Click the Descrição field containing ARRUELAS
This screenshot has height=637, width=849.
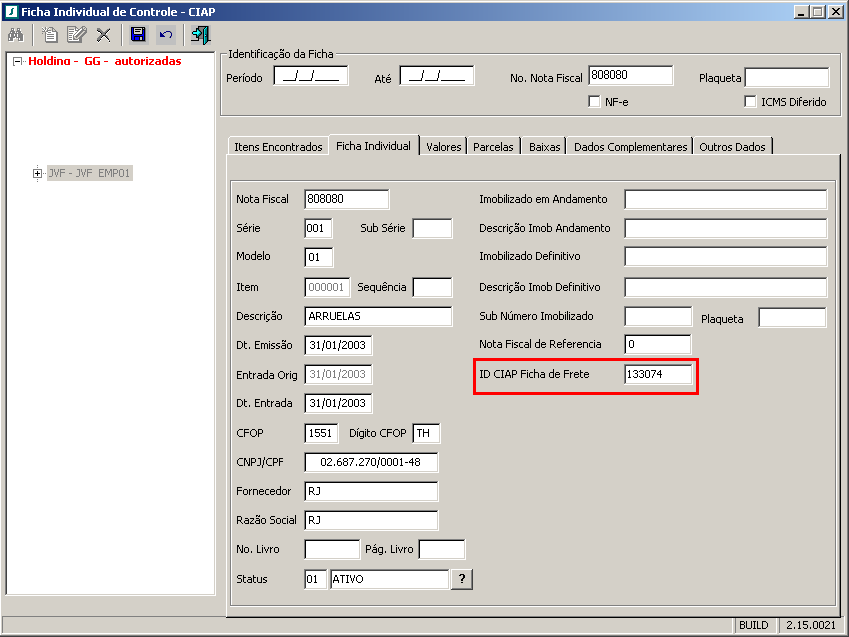(x=370, y=316)
